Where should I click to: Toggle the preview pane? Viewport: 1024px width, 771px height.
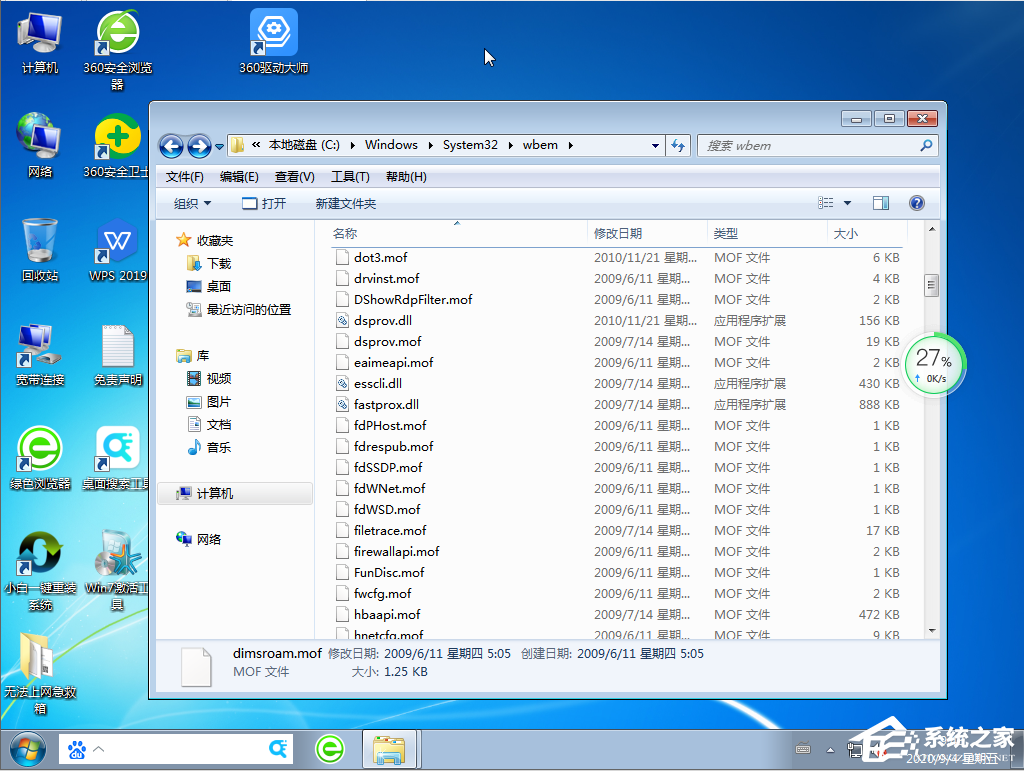pos(880,202)
